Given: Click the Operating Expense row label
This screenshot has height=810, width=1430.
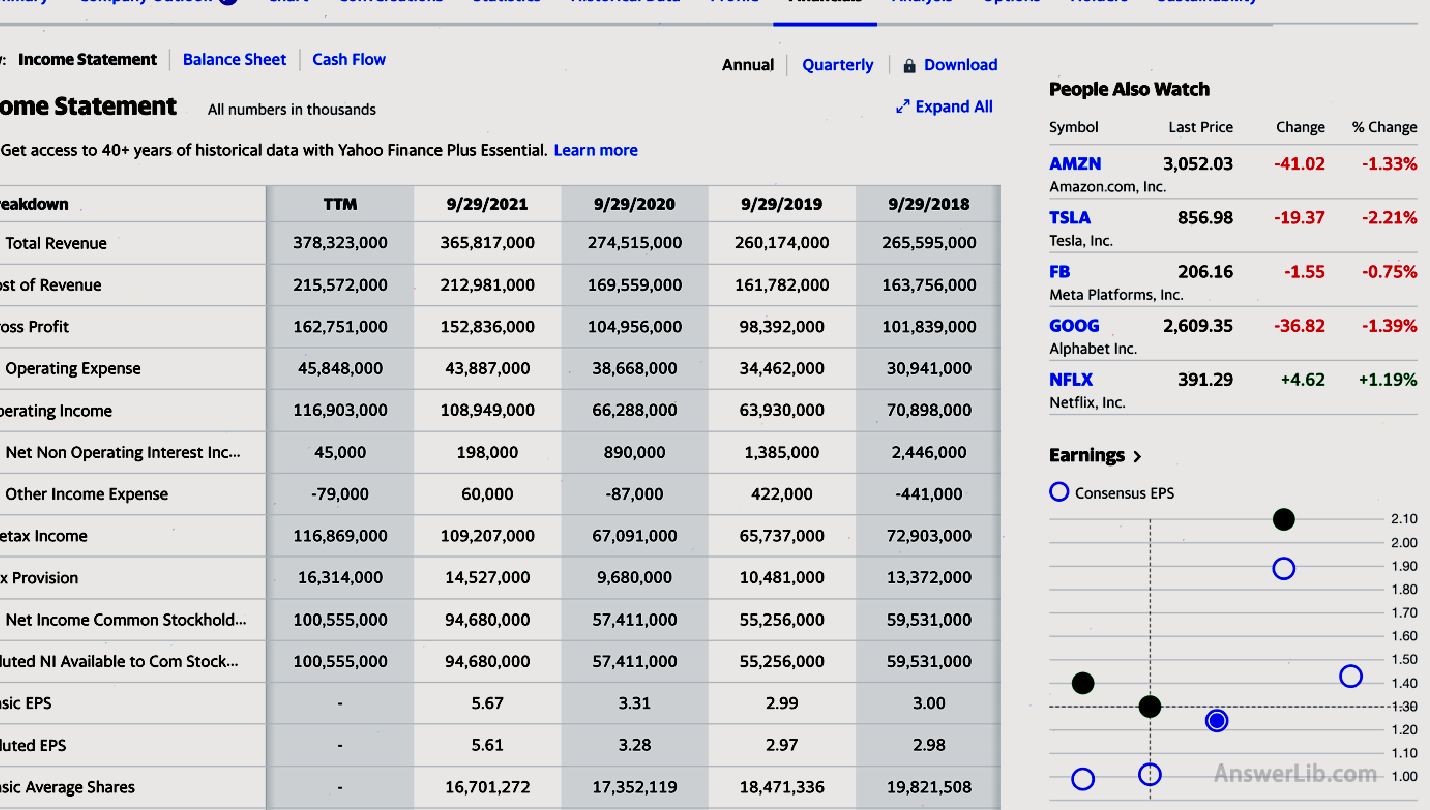Looking at the screenshot, I should pos(73,369).
